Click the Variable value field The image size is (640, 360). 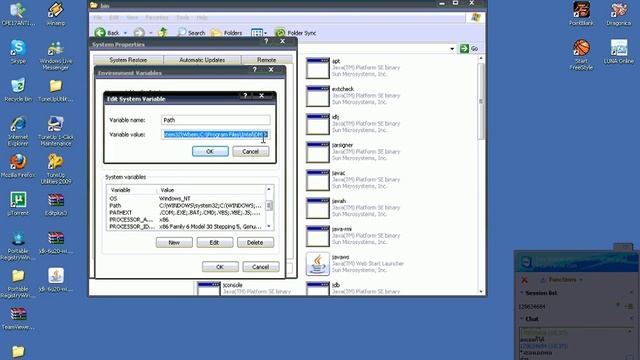click(216, 134)
